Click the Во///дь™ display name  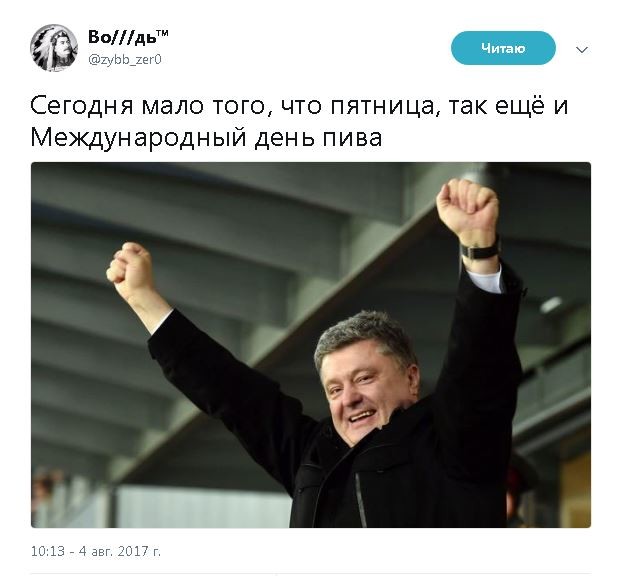[128, 36]
